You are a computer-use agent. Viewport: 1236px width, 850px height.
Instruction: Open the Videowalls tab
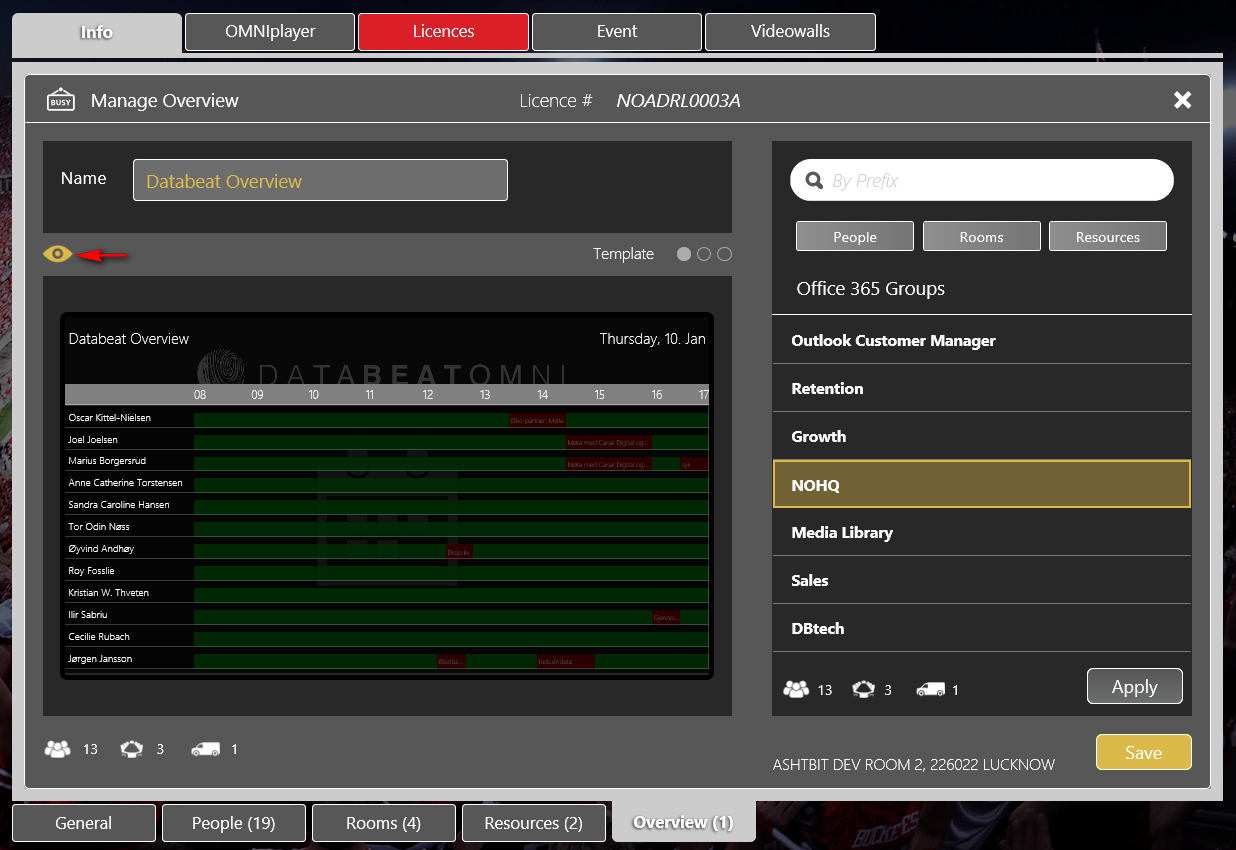click(790, 31)
